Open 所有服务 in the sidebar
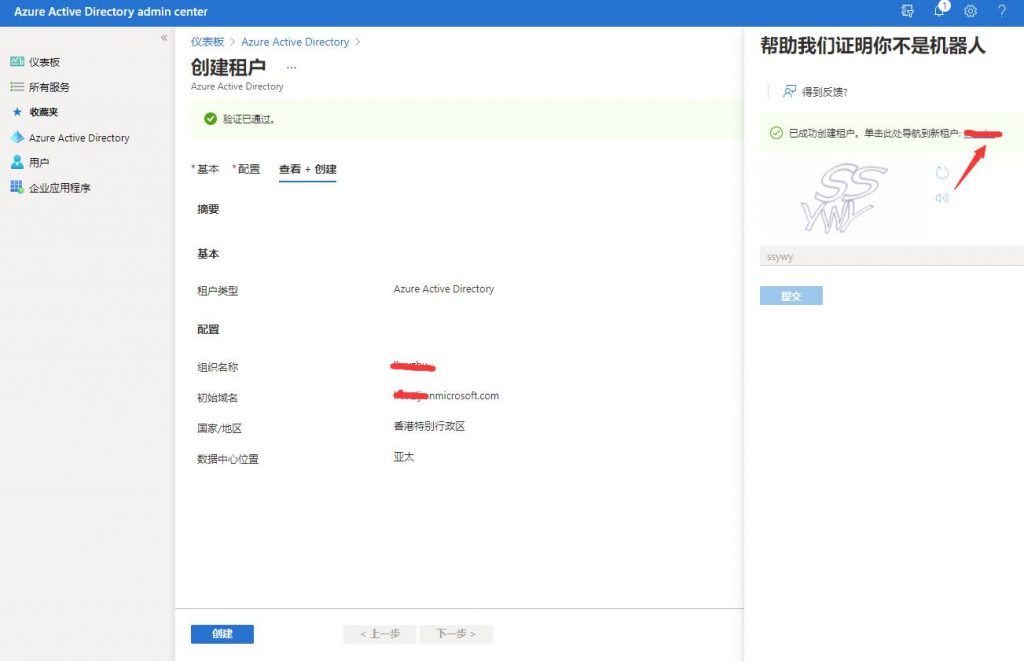 pyautogui.click(x=49, y=87)
